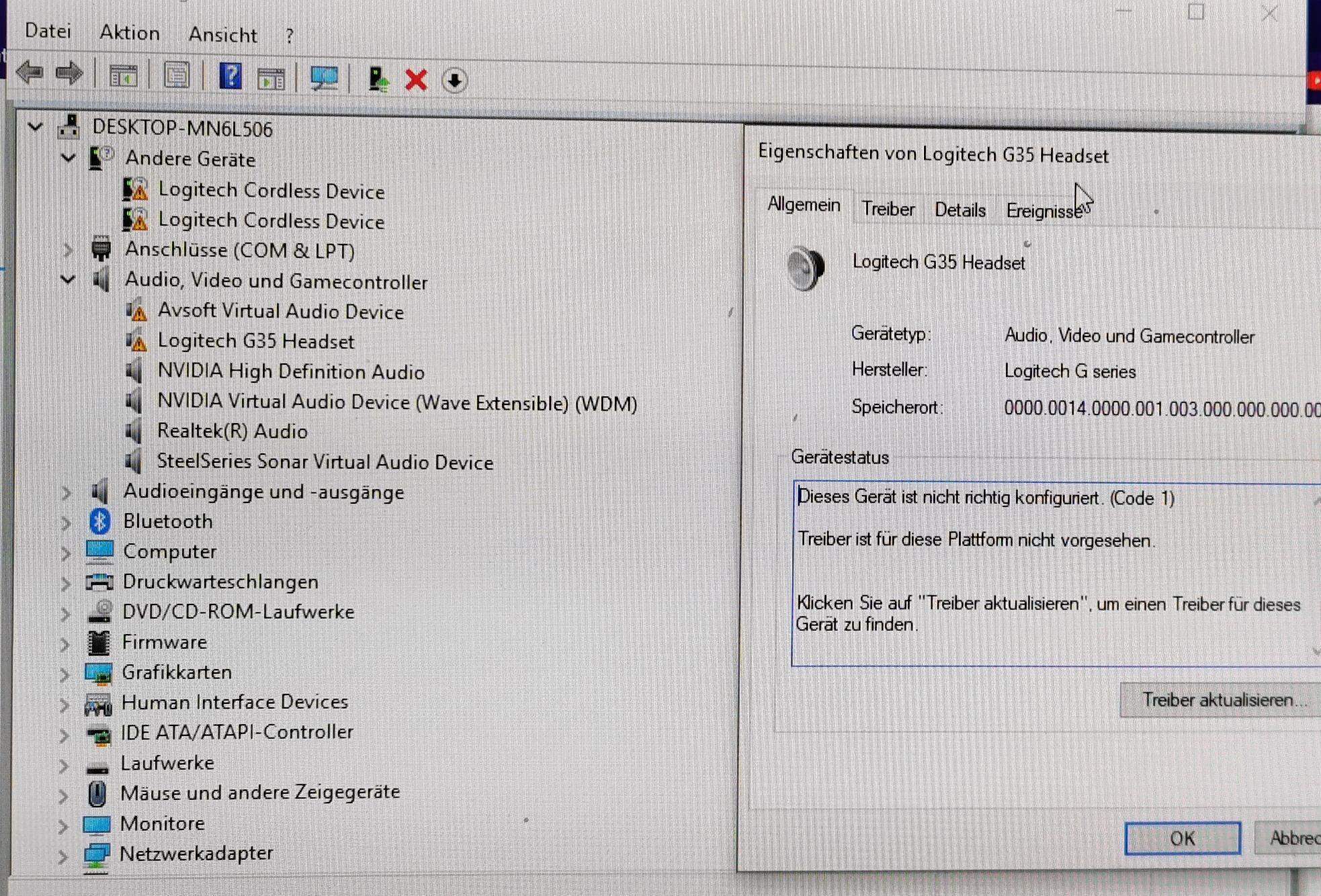Switch to the Details tab

(x=960, y=210)
